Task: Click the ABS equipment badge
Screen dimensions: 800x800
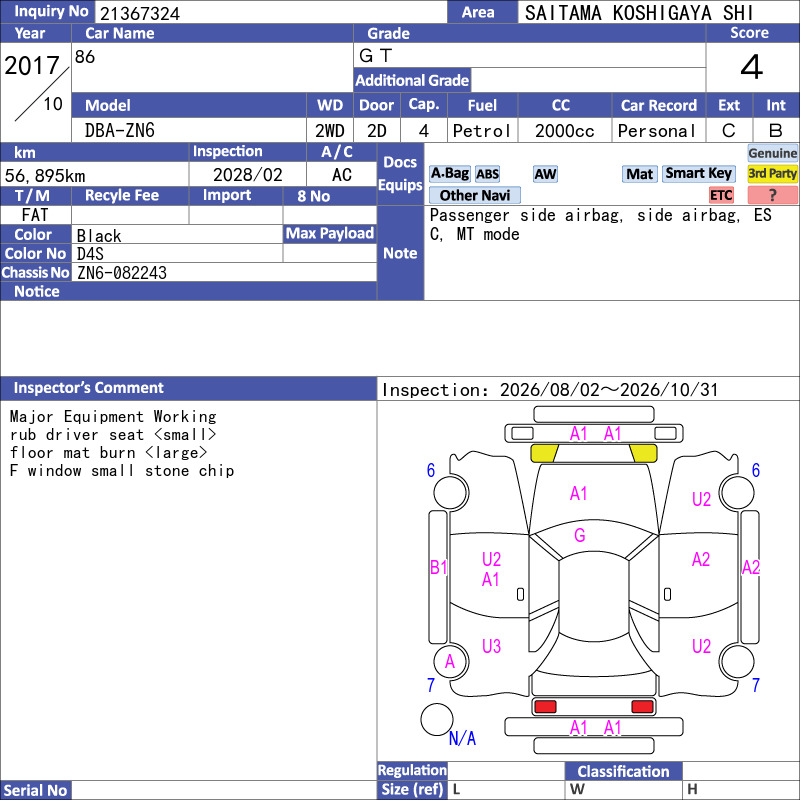Action: [487, 174]
